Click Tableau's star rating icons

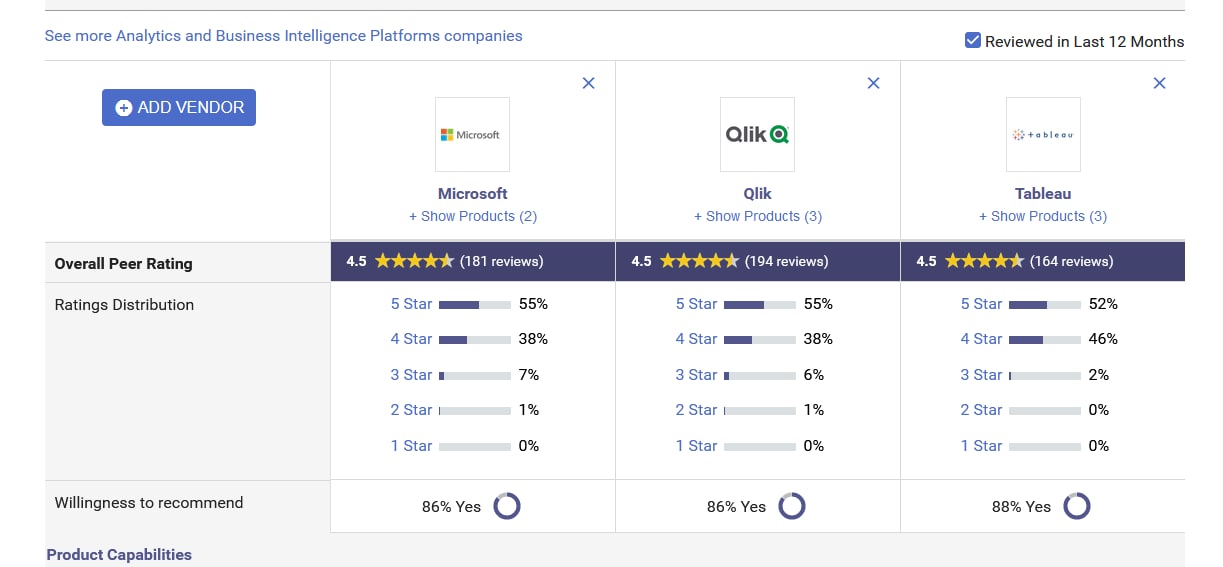(984, 261)
